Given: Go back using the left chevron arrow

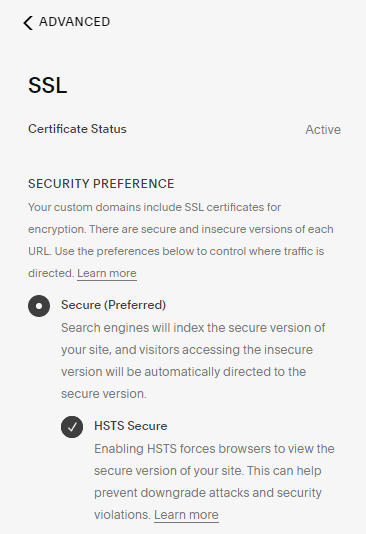Looking at the screenshot, I should point(28,23).
